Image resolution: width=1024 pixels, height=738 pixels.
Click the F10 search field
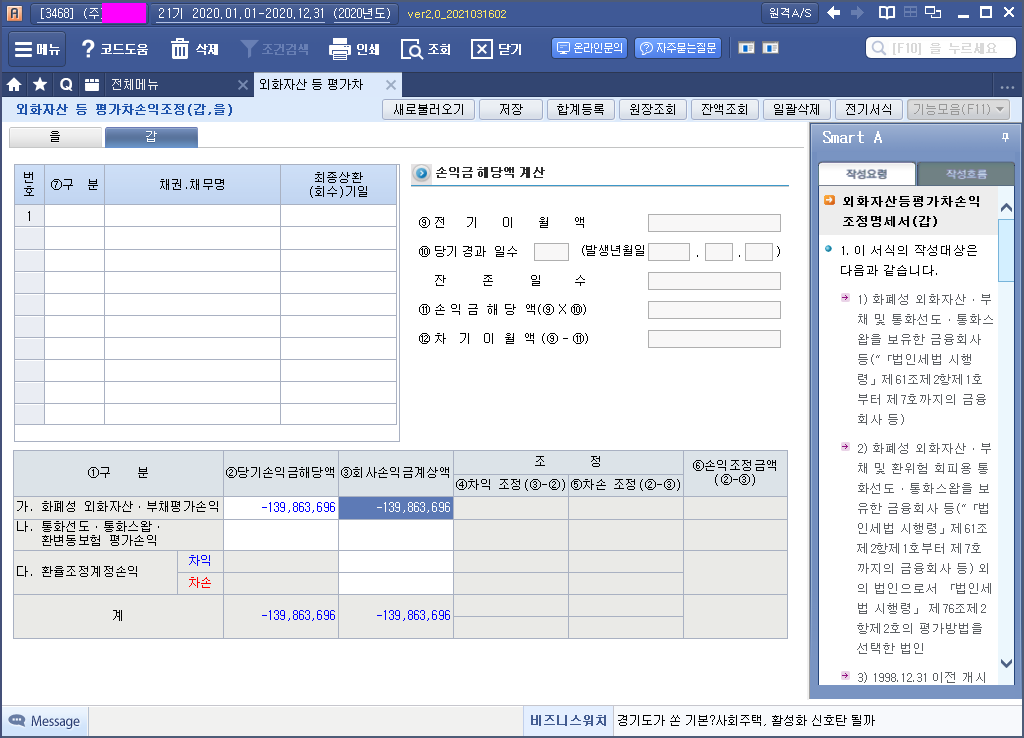[x=941, y=48]
